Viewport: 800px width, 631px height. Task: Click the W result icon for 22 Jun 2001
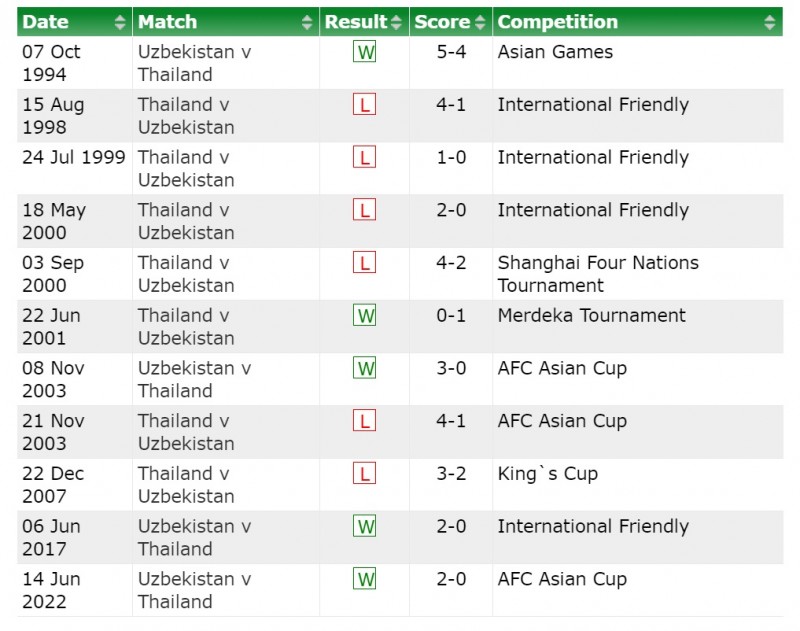365,316
